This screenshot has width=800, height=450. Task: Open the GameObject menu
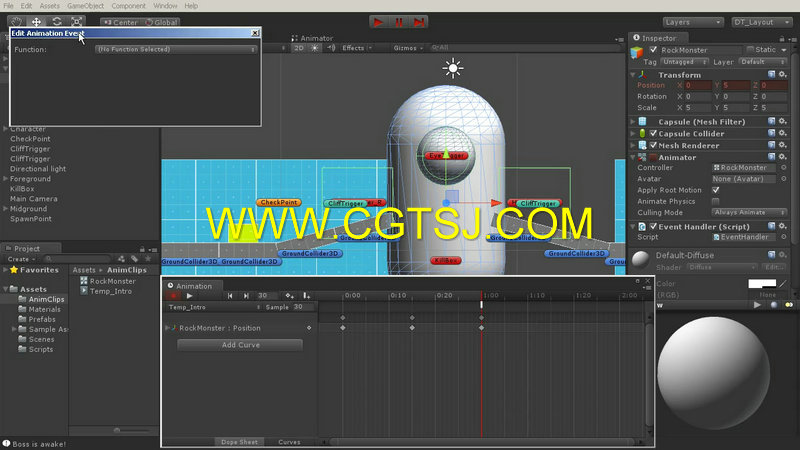(86, 6)
